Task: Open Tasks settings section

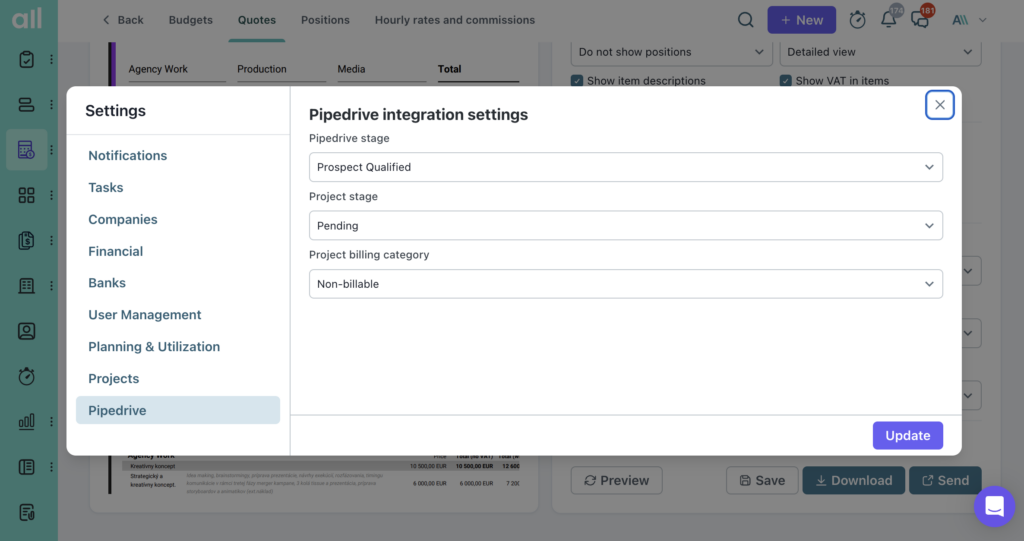Action: (106, 188)
